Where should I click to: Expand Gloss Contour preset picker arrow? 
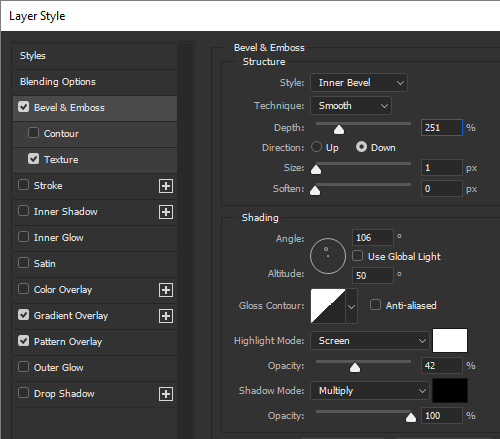point(351,306)
